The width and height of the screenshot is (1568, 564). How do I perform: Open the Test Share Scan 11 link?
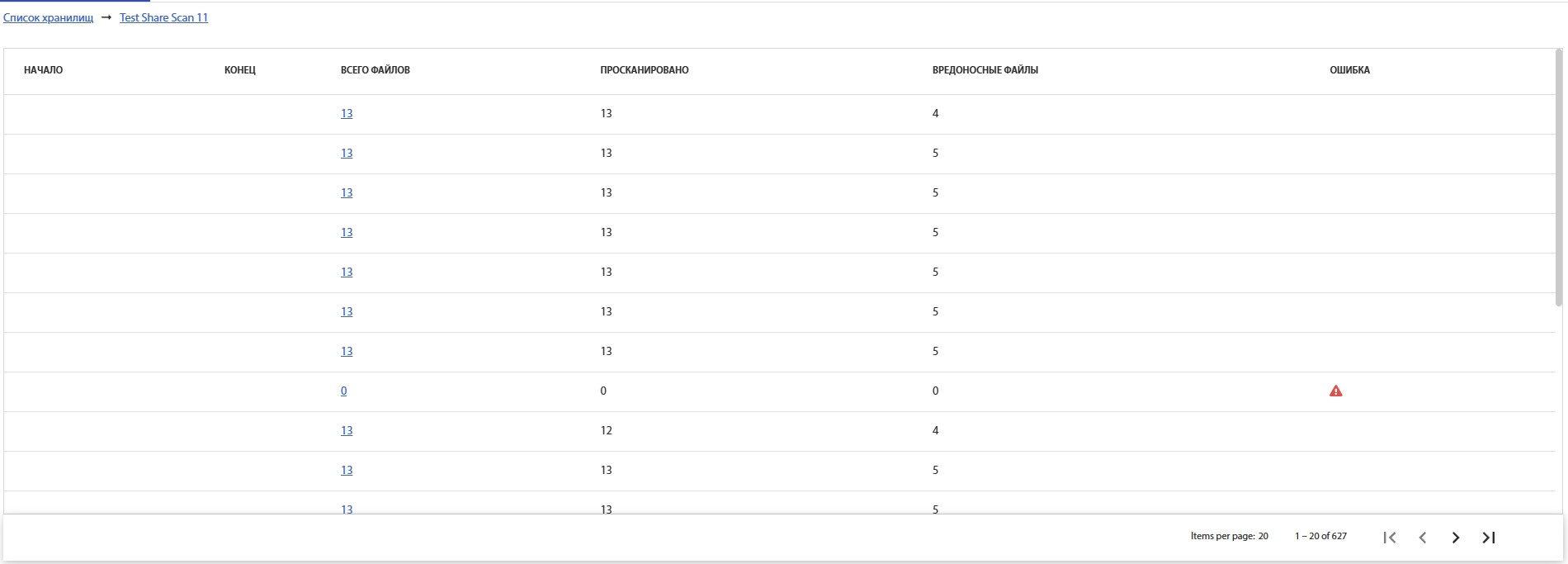coord(163,17)
